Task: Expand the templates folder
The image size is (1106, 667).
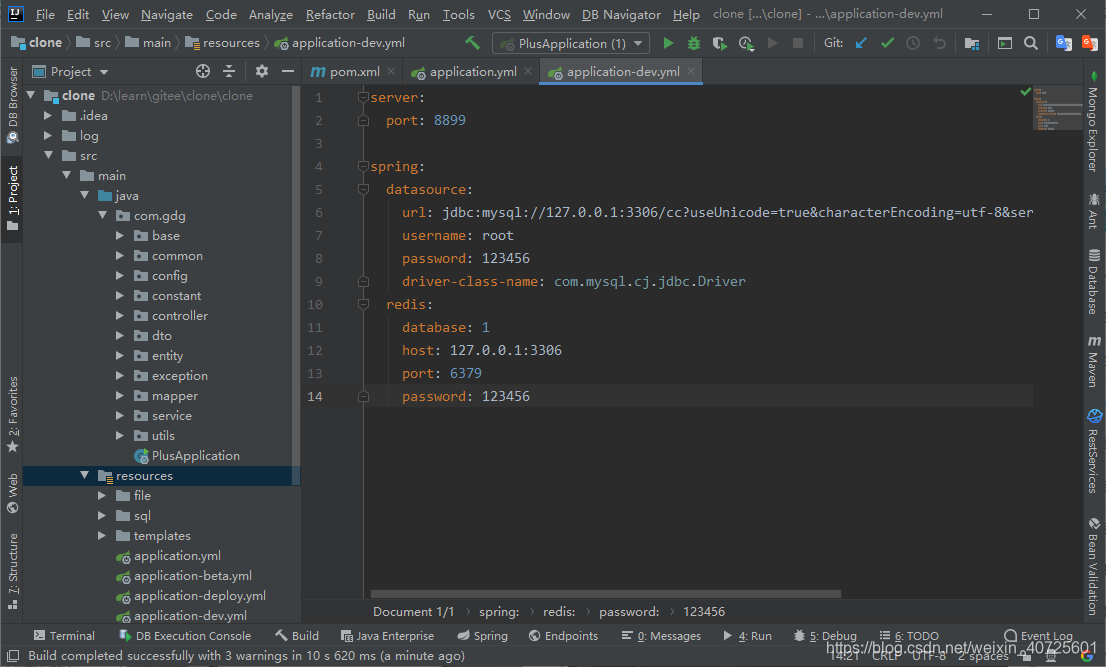Action: 102,535
